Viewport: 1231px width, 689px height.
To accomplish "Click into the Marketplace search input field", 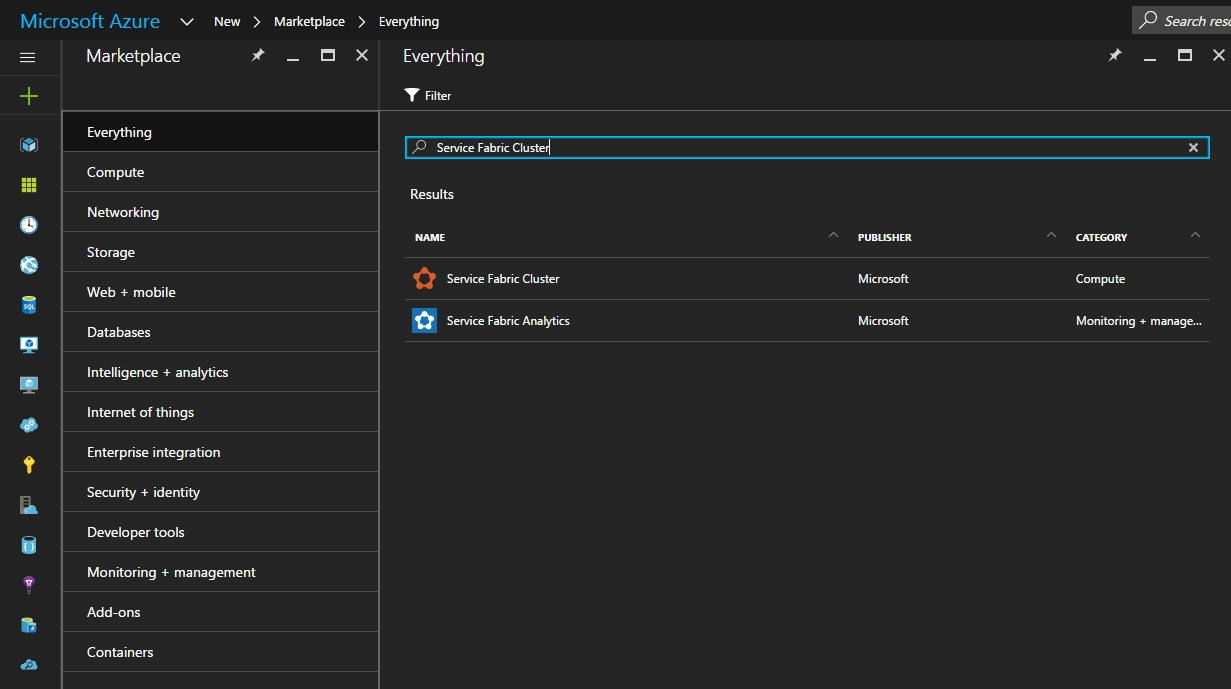I will point(806,147).
